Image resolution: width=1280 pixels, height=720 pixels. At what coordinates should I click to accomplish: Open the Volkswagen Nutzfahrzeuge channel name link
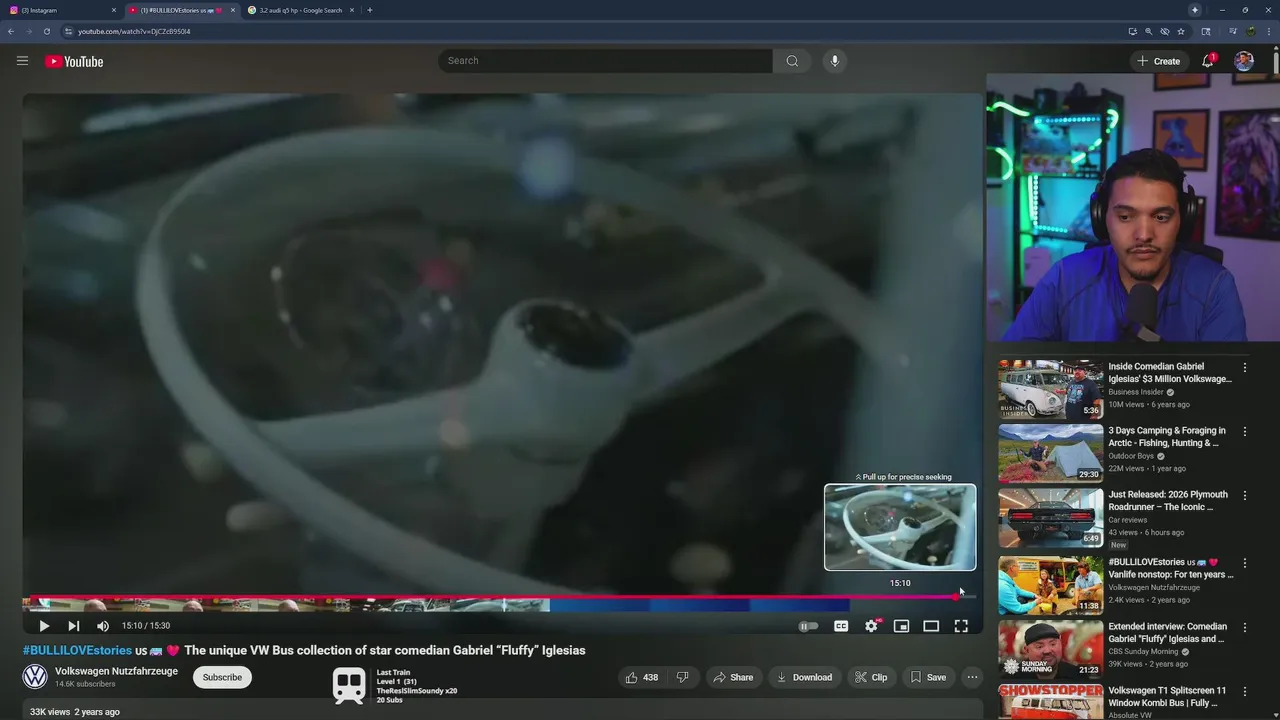[x=116, y=671]
